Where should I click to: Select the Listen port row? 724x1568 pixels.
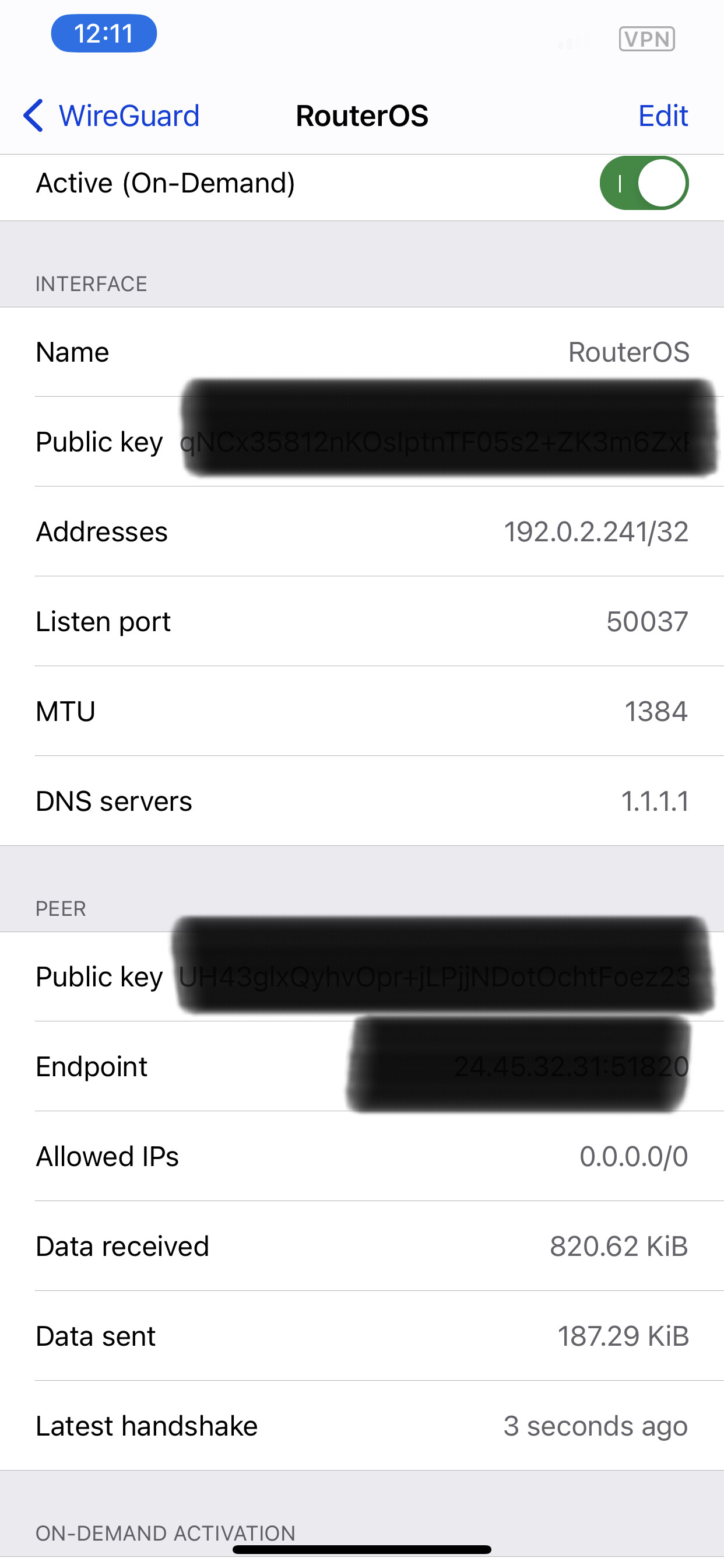362,621
